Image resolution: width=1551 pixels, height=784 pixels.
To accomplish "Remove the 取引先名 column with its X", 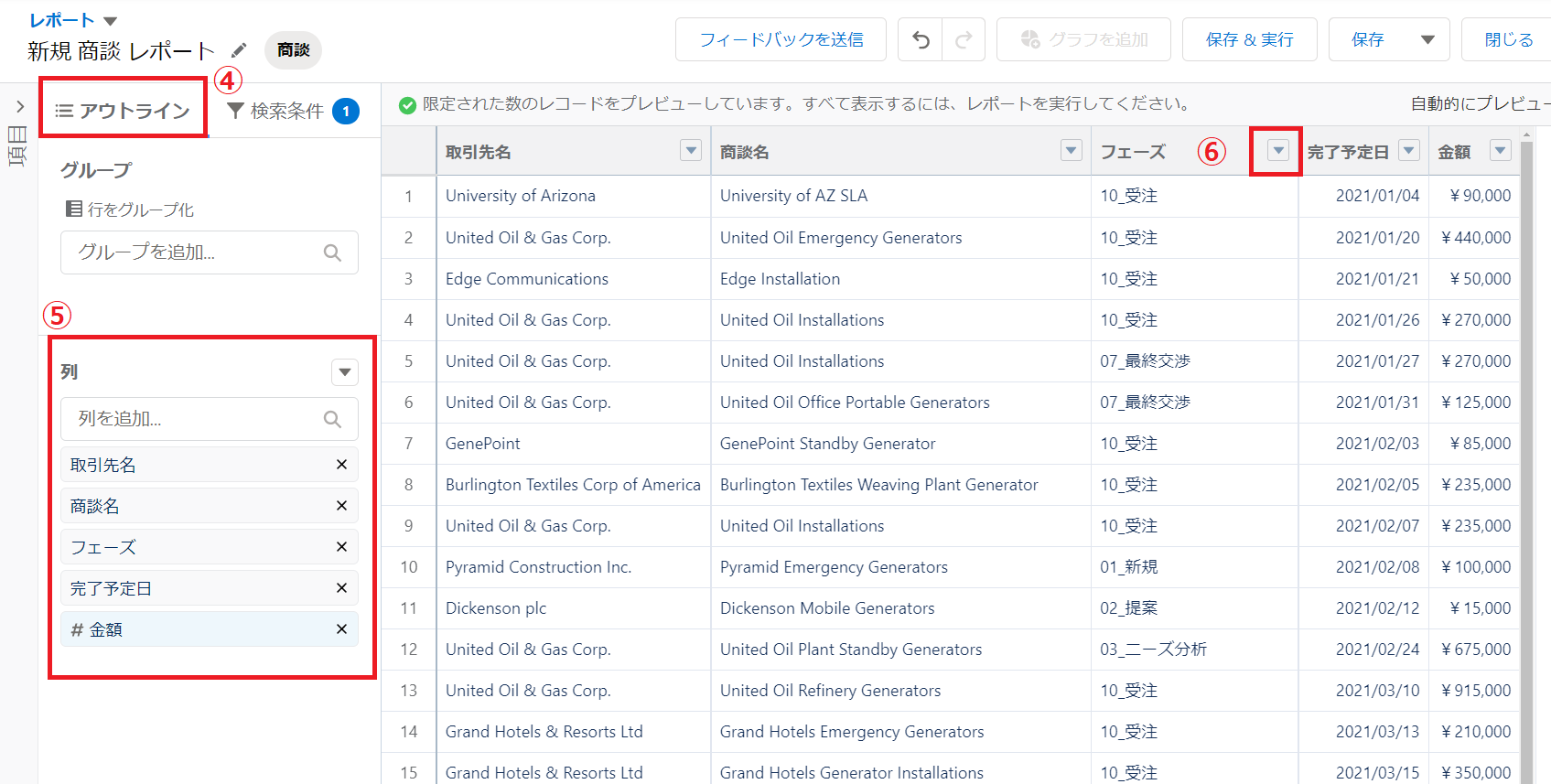I will coord(341,465).
